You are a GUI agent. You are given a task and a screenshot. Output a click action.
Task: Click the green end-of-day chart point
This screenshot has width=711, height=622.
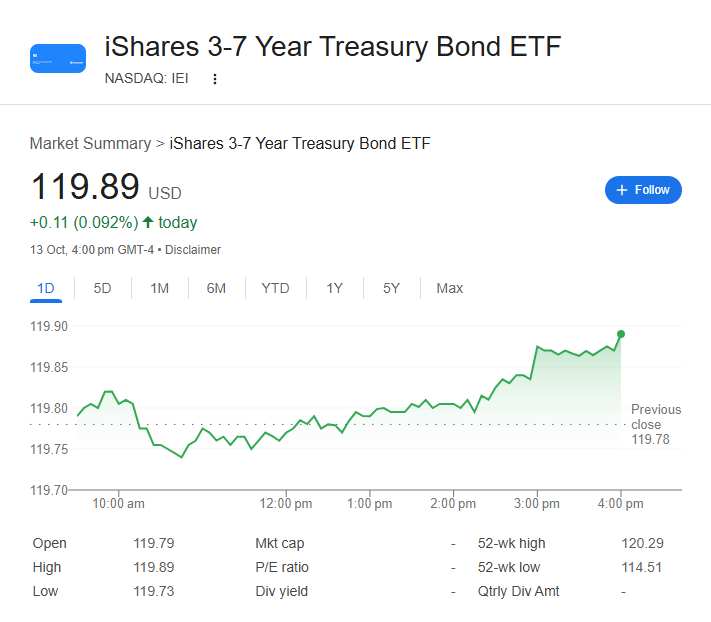pos(621,334)
